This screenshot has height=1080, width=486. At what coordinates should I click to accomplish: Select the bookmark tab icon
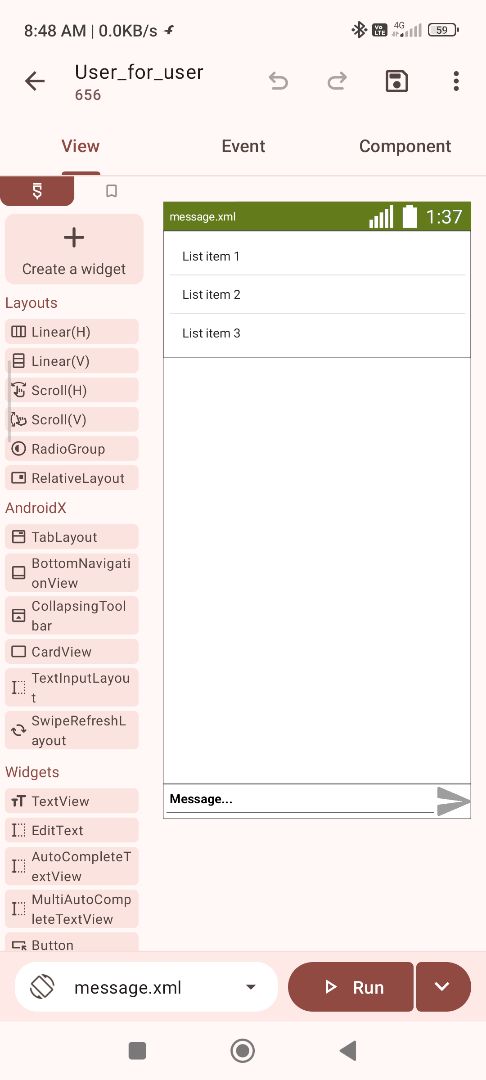(111, 191)
